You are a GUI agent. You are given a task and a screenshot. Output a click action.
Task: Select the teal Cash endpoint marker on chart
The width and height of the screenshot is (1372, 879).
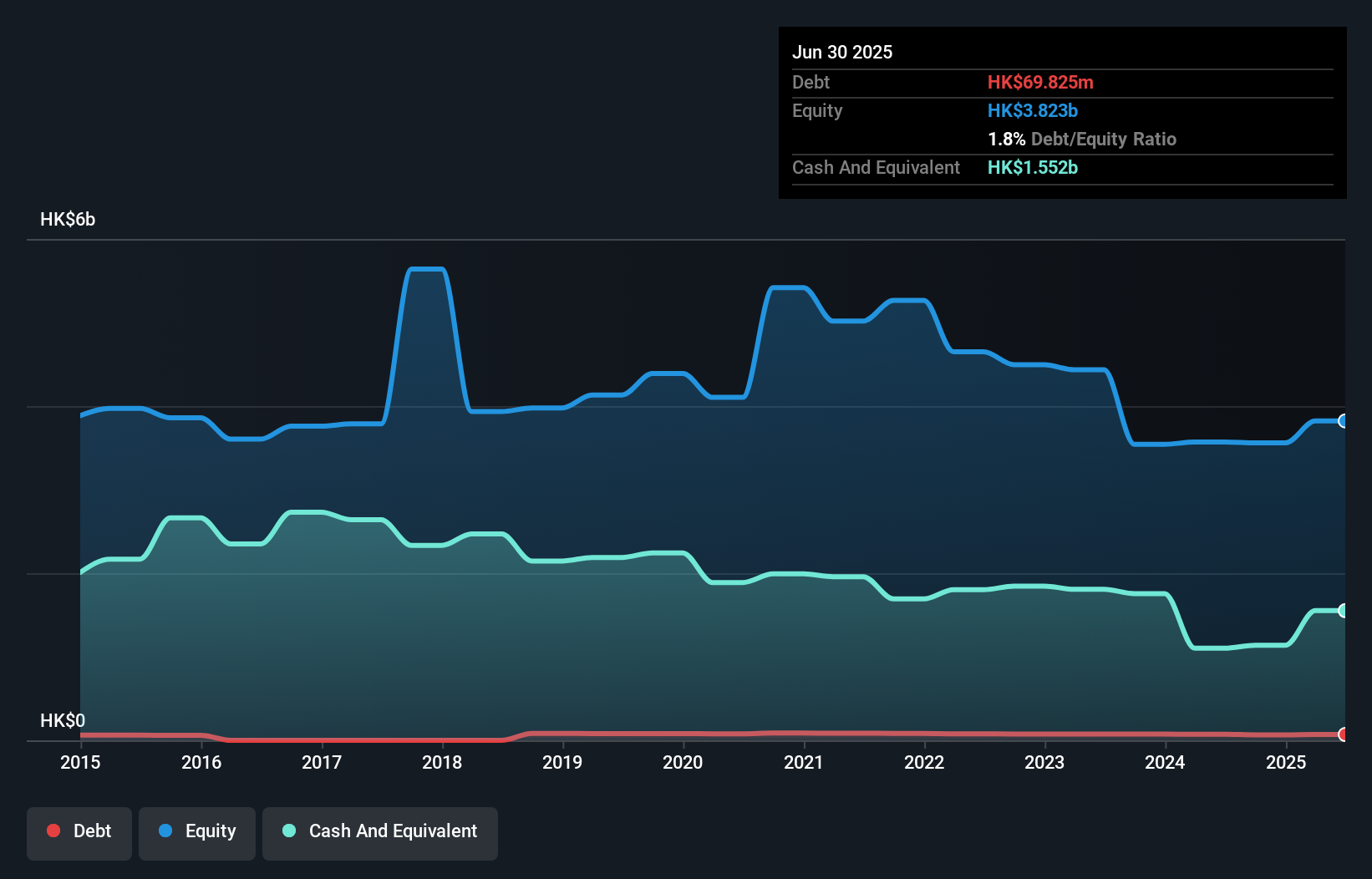point(1342,609)
